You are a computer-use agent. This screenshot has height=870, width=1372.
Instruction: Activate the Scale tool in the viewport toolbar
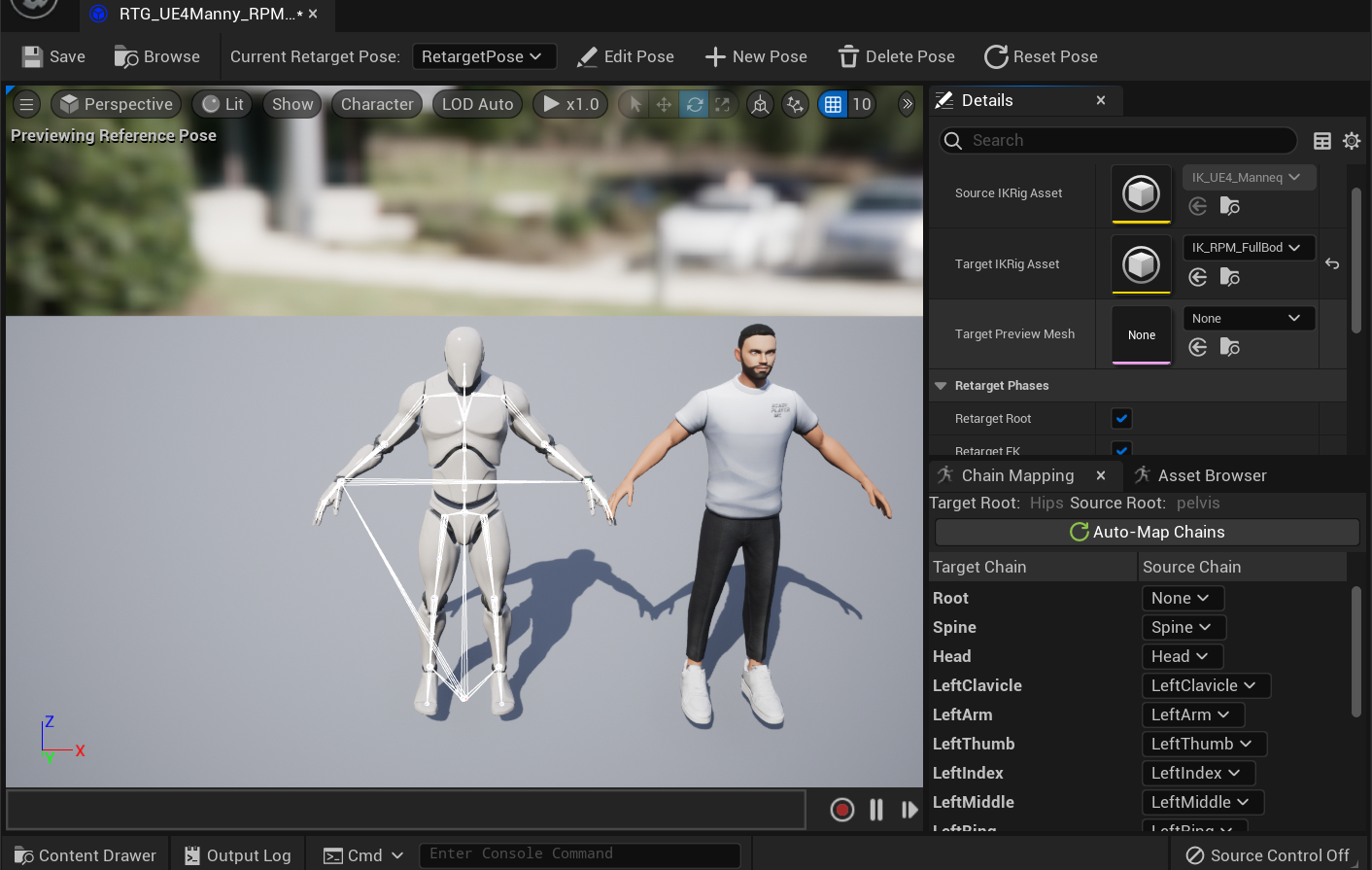click(722, 104)
